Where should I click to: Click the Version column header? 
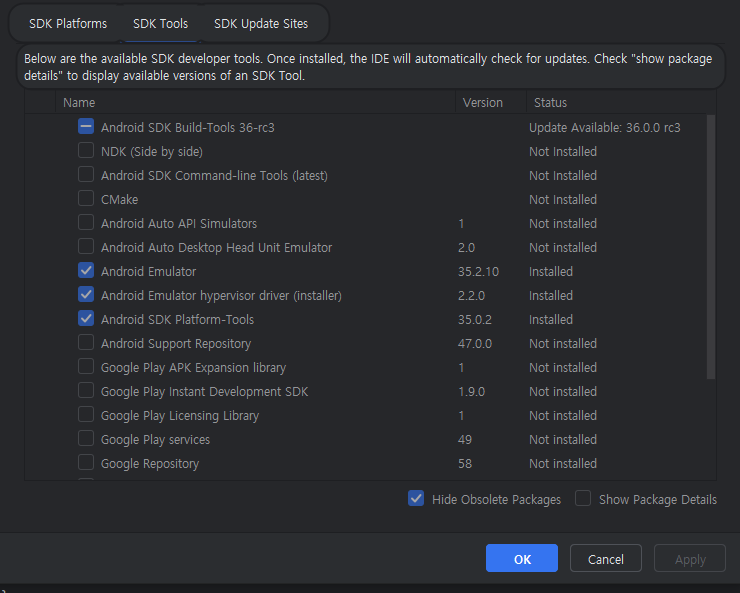(491, 102)
